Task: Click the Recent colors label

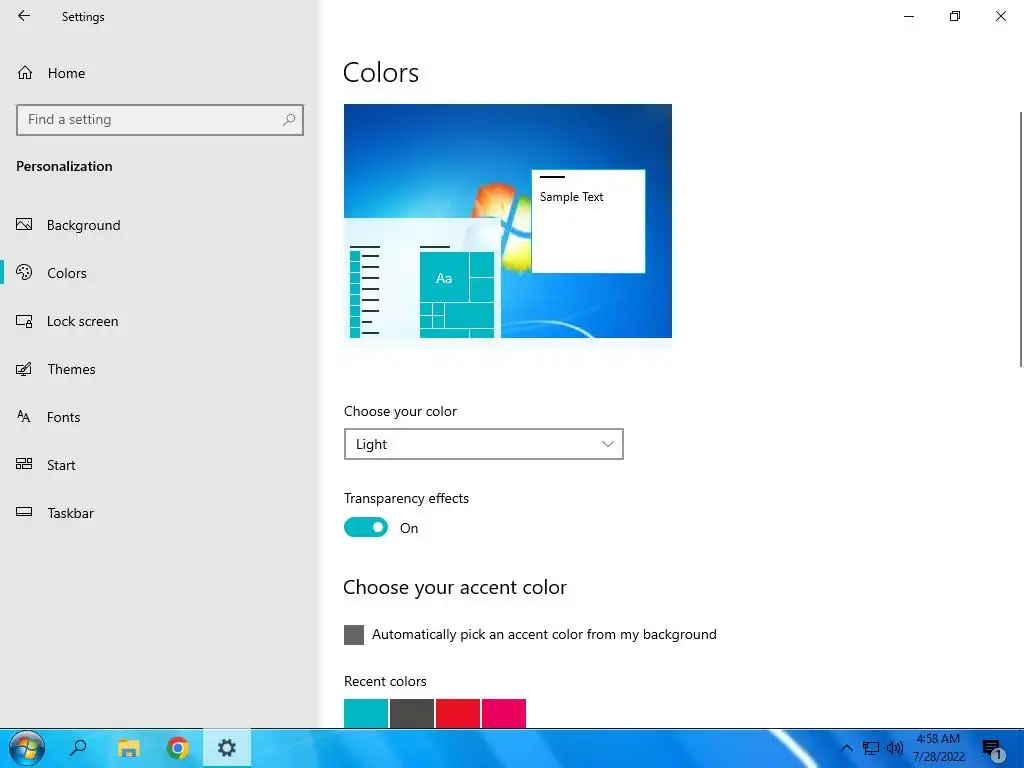Action: coord(385,681)
